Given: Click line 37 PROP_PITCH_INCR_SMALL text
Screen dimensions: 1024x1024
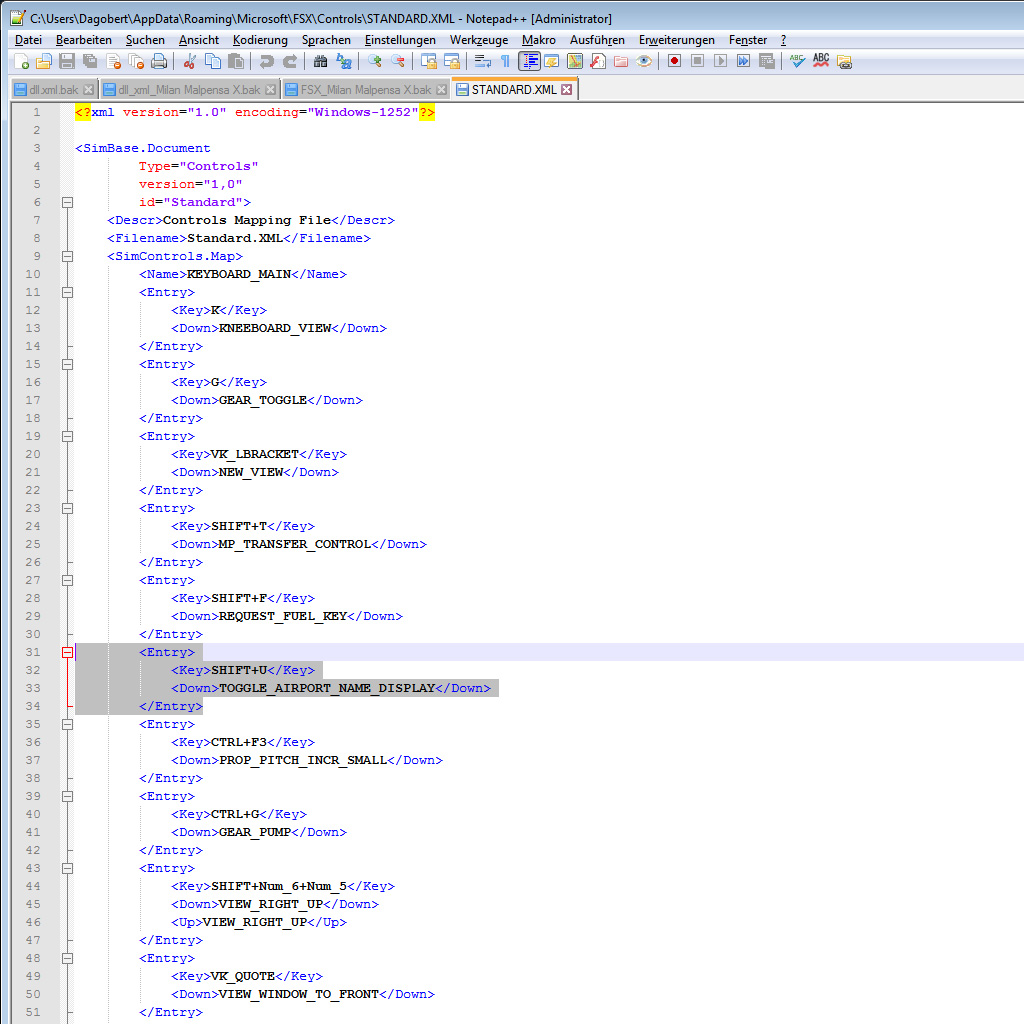Looking at the screenshot, I should [302, 760].
